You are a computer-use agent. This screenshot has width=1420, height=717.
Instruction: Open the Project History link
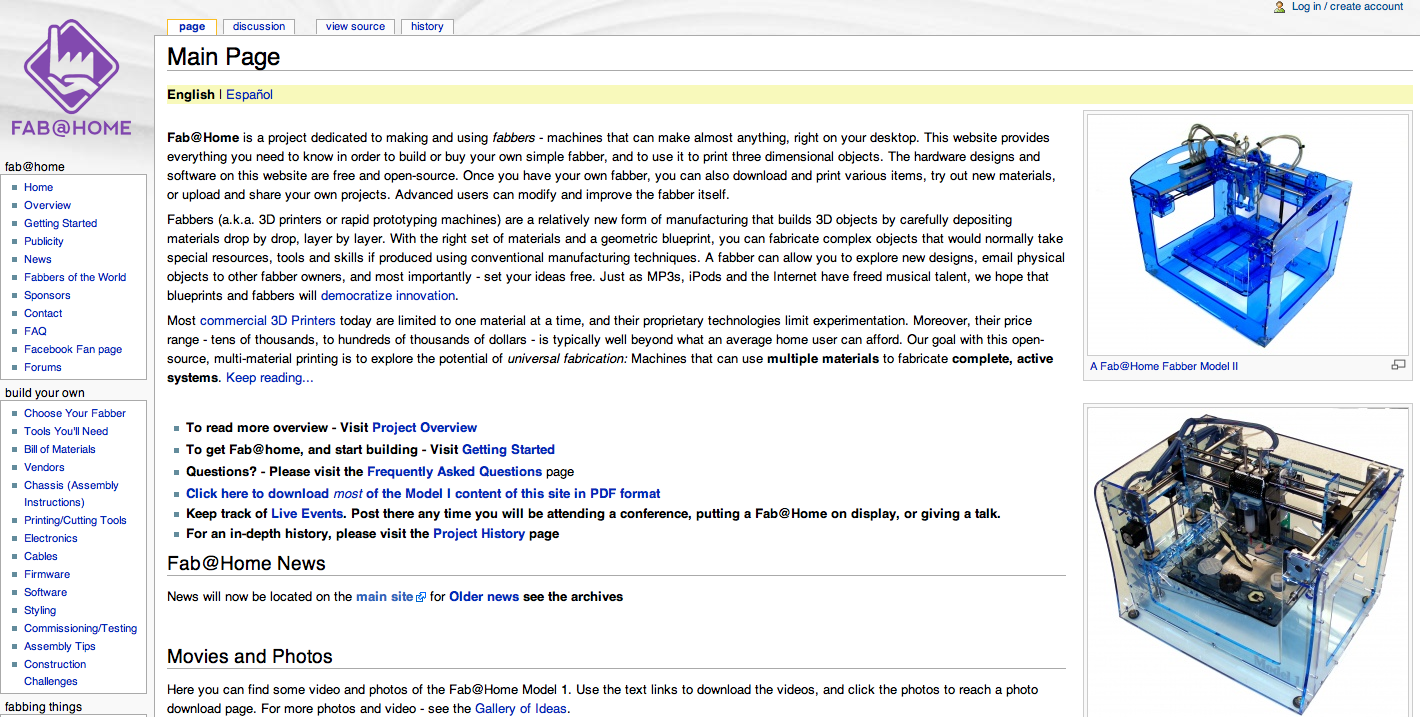coord(479,534)
